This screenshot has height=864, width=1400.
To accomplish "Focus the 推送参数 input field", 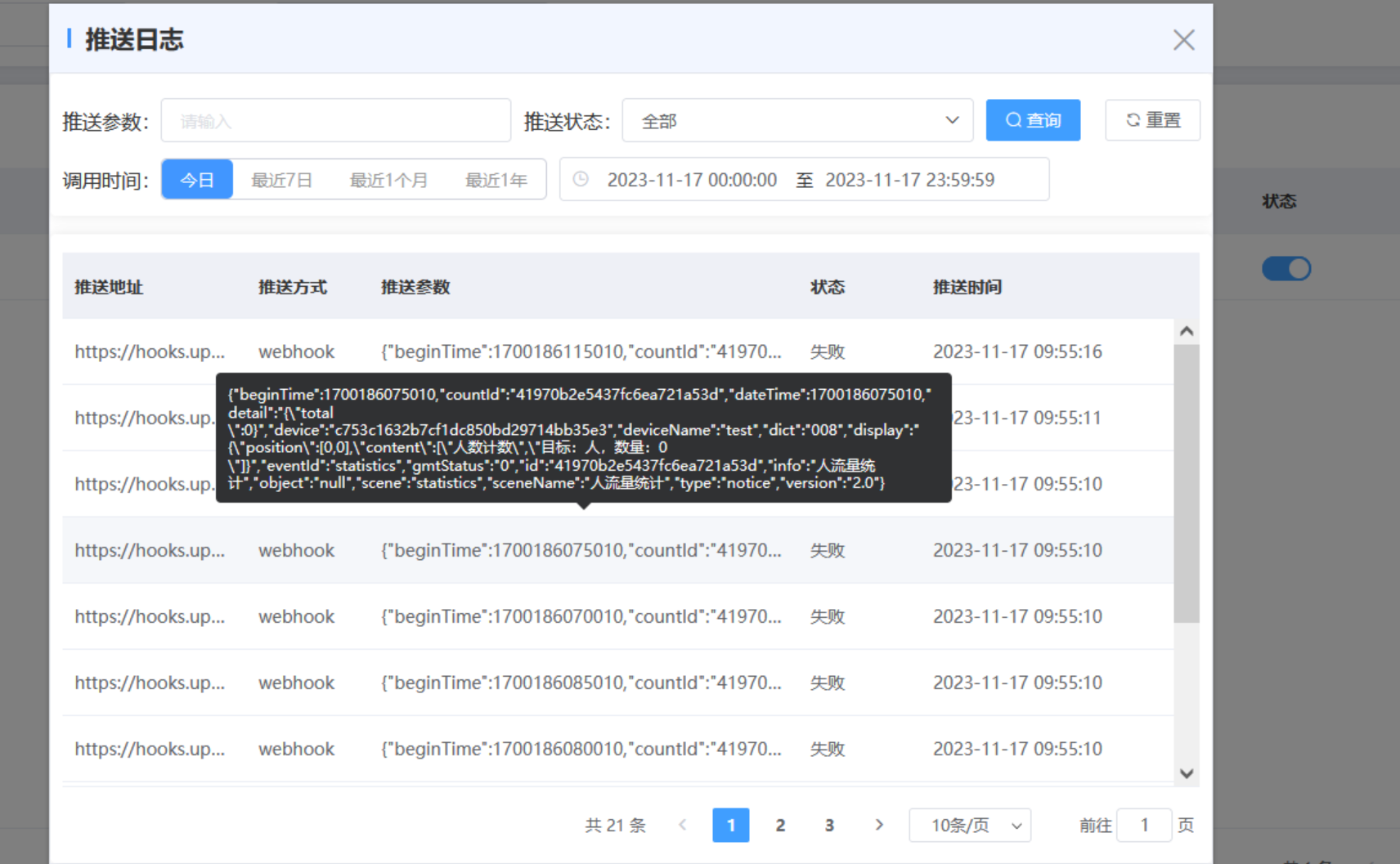I will 335,121.
